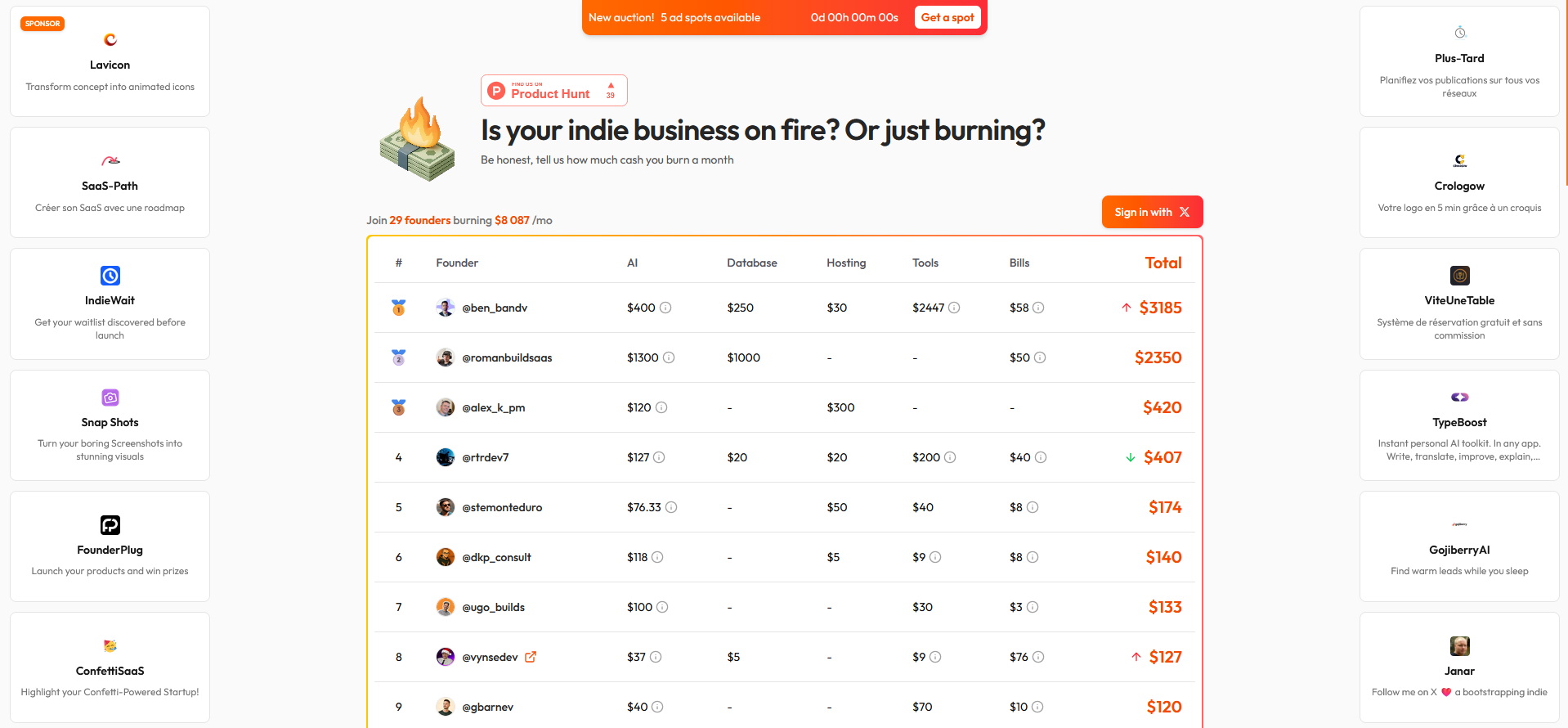Open the TypeBoost ad card
Image resolution: width=1568 pixels, height=728 pixels.
[1459, 425]
